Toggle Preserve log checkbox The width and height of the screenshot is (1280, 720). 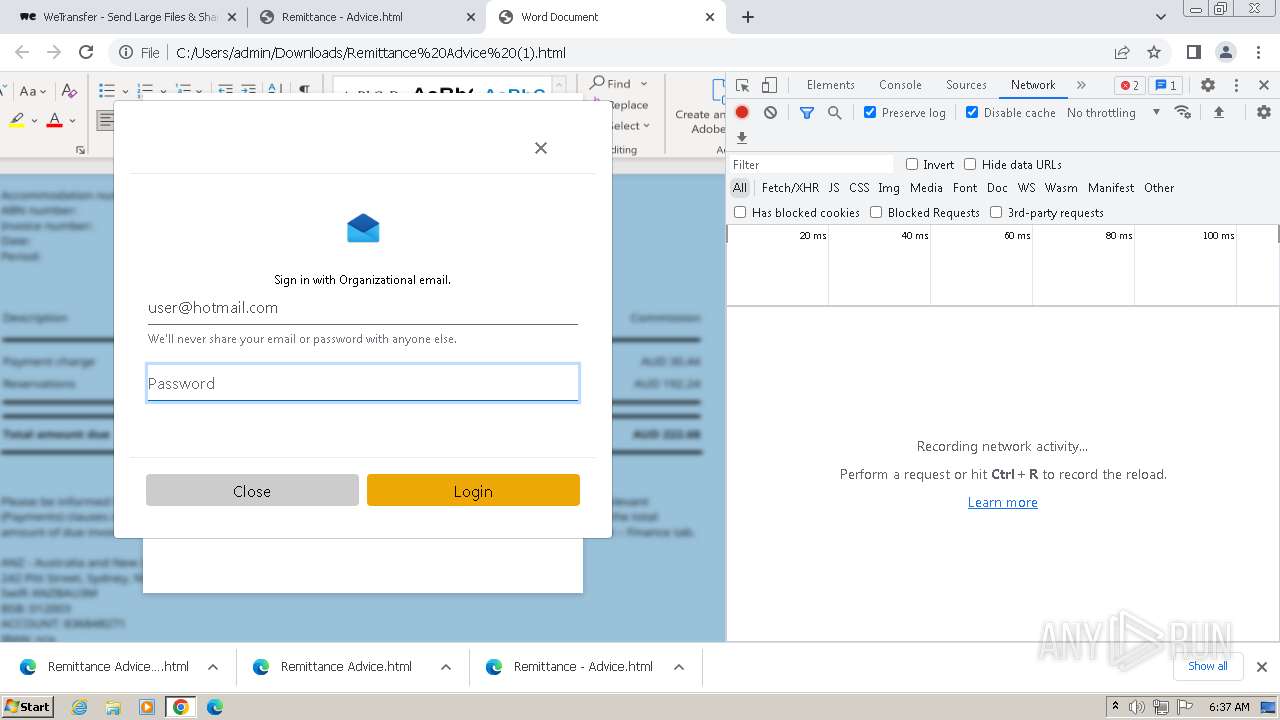click(870, 113)
